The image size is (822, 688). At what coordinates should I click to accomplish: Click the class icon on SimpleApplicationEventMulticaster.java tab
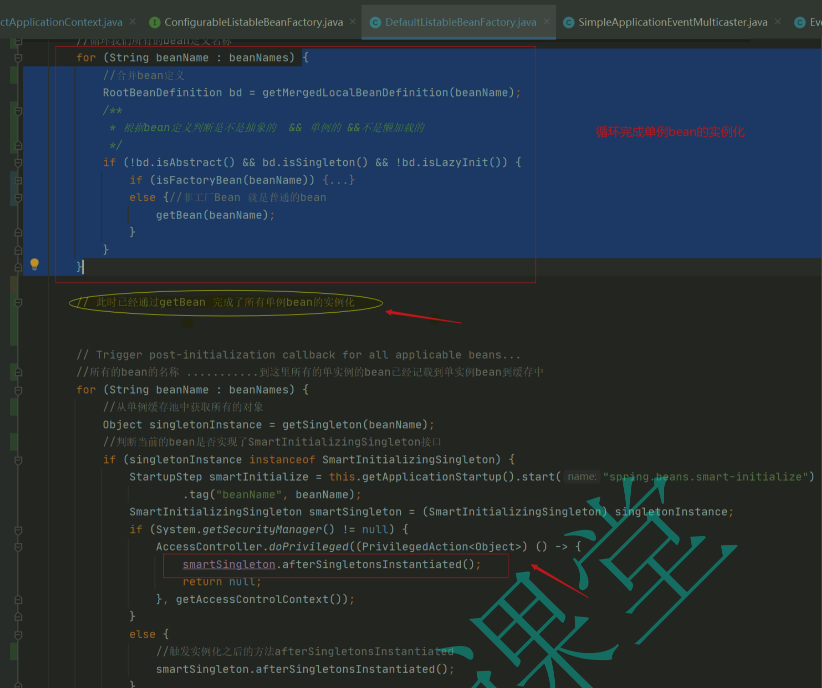(569, 23)
